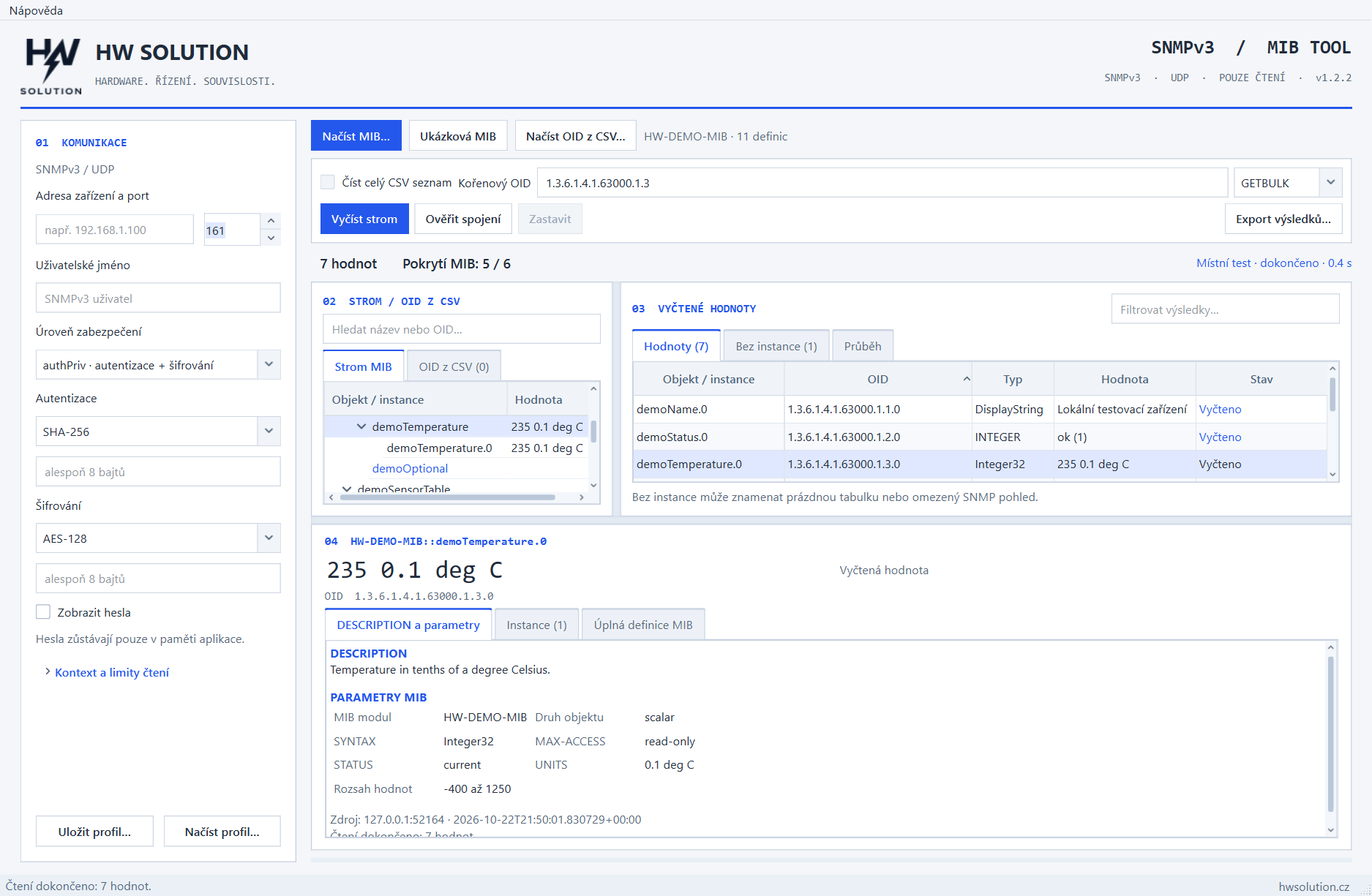The height and width of the screenshot is (896, 1372).
Task: Open the Nápověda menu
Action: coord(36,10)
